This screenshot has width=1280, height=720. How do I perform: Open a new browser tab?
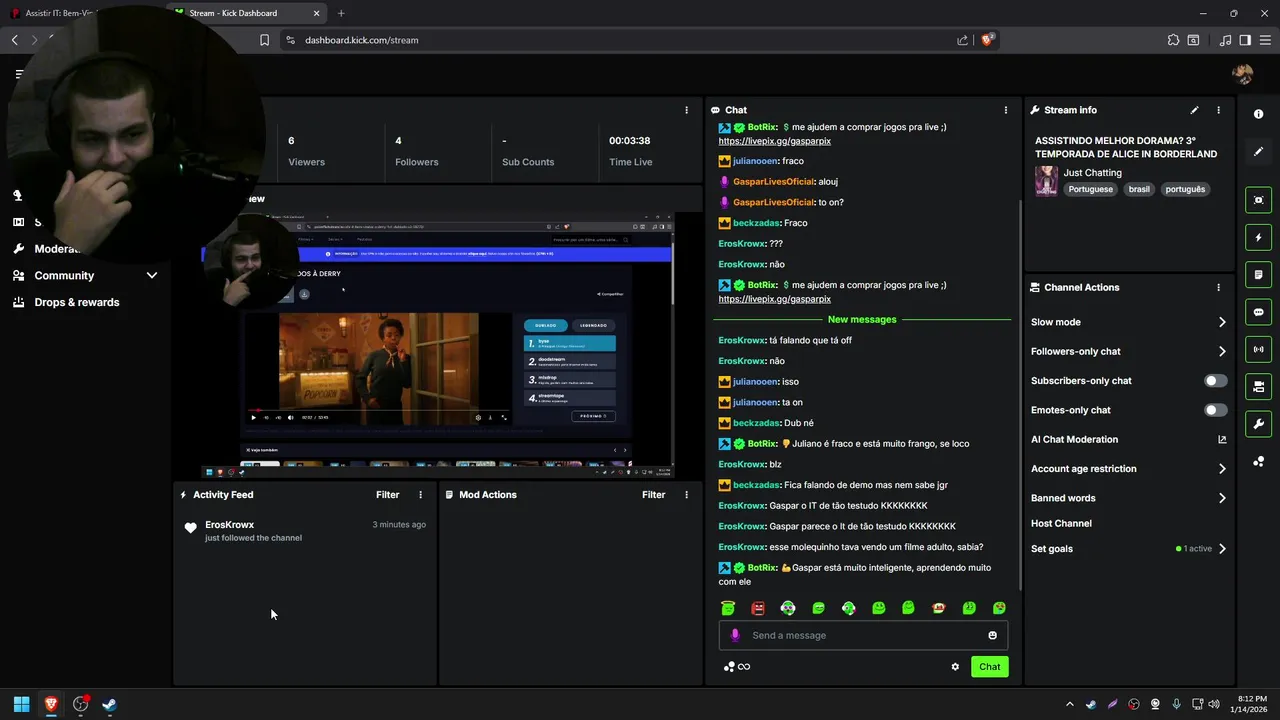(x=341, y=13)
